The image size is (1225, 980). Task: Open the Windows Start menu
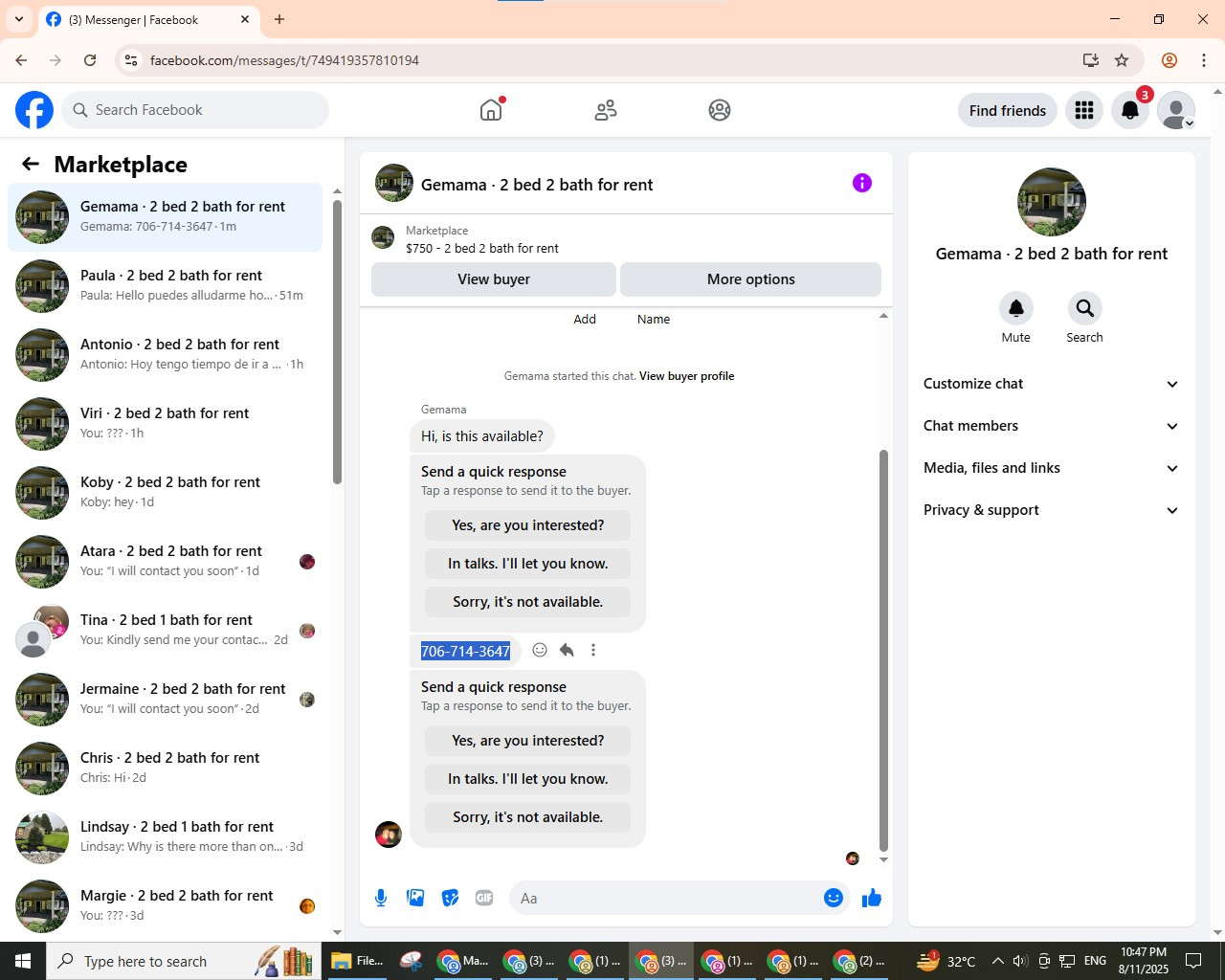pyautogui.click(x=23, y=961)
